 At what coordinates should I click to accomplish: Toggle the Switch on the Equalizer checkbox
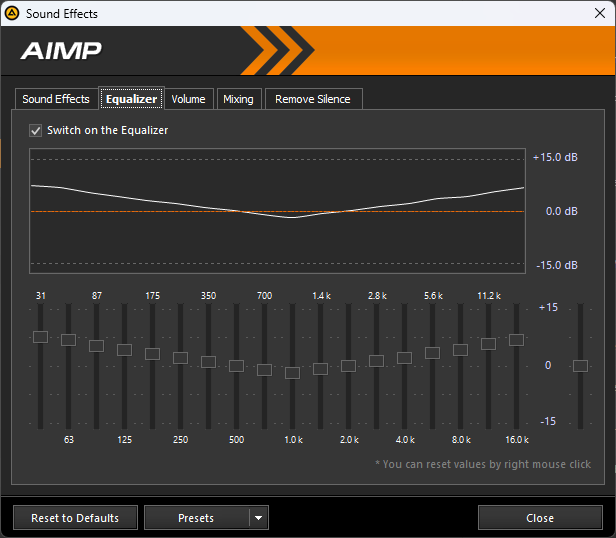coord(35,130)
